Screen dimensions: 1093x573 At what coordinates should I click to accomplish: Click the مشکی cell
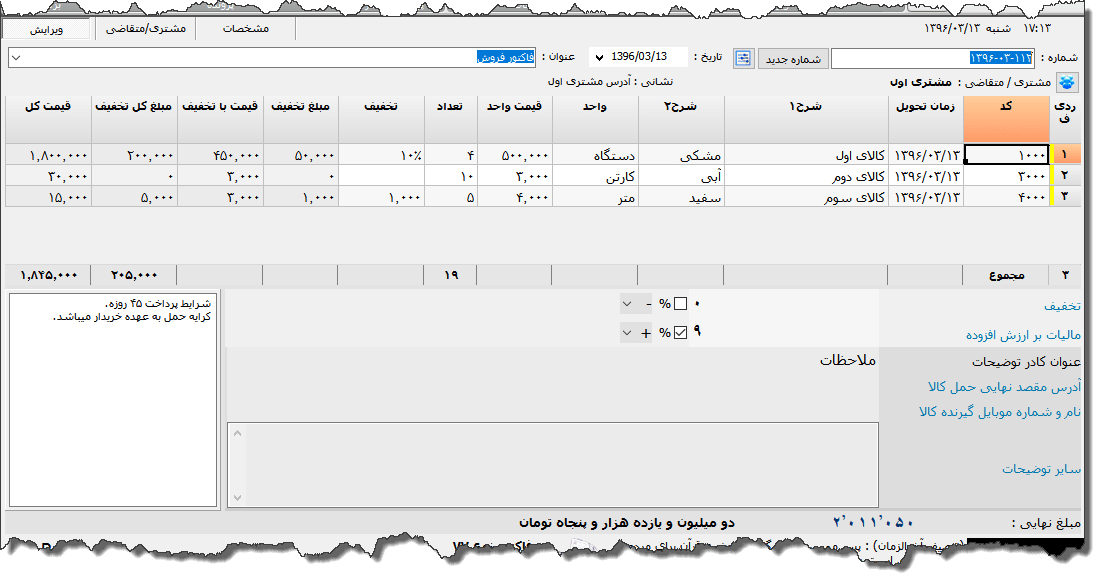click(681, 155)
